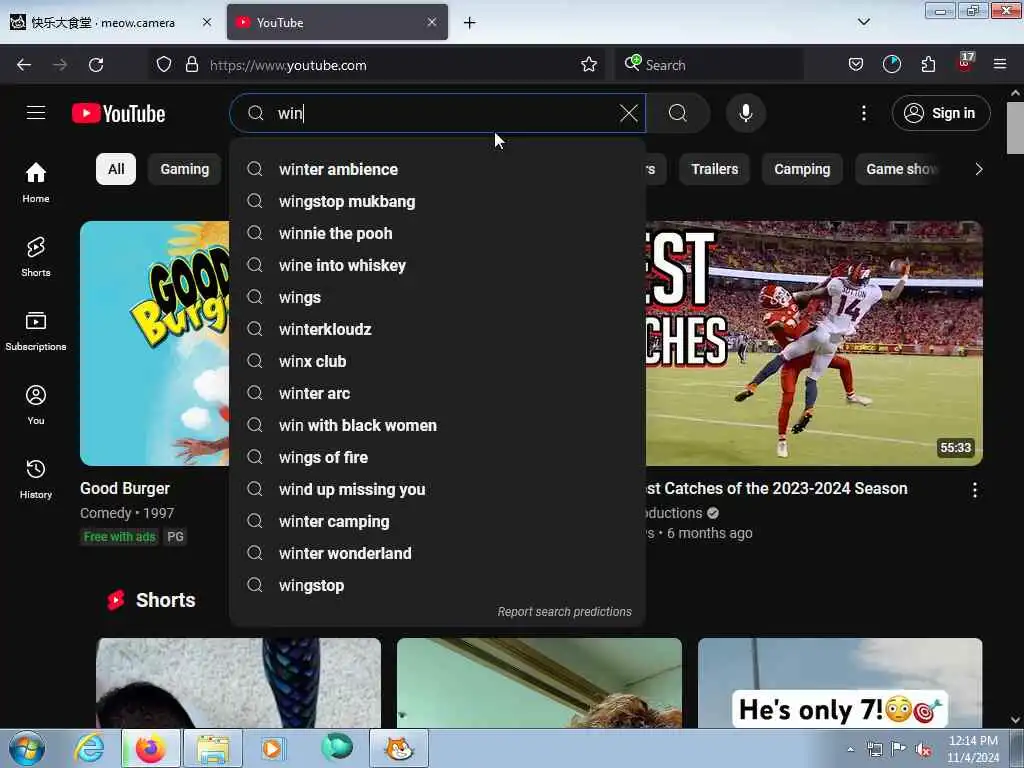Open History in the sidebar

coord(36,479)
